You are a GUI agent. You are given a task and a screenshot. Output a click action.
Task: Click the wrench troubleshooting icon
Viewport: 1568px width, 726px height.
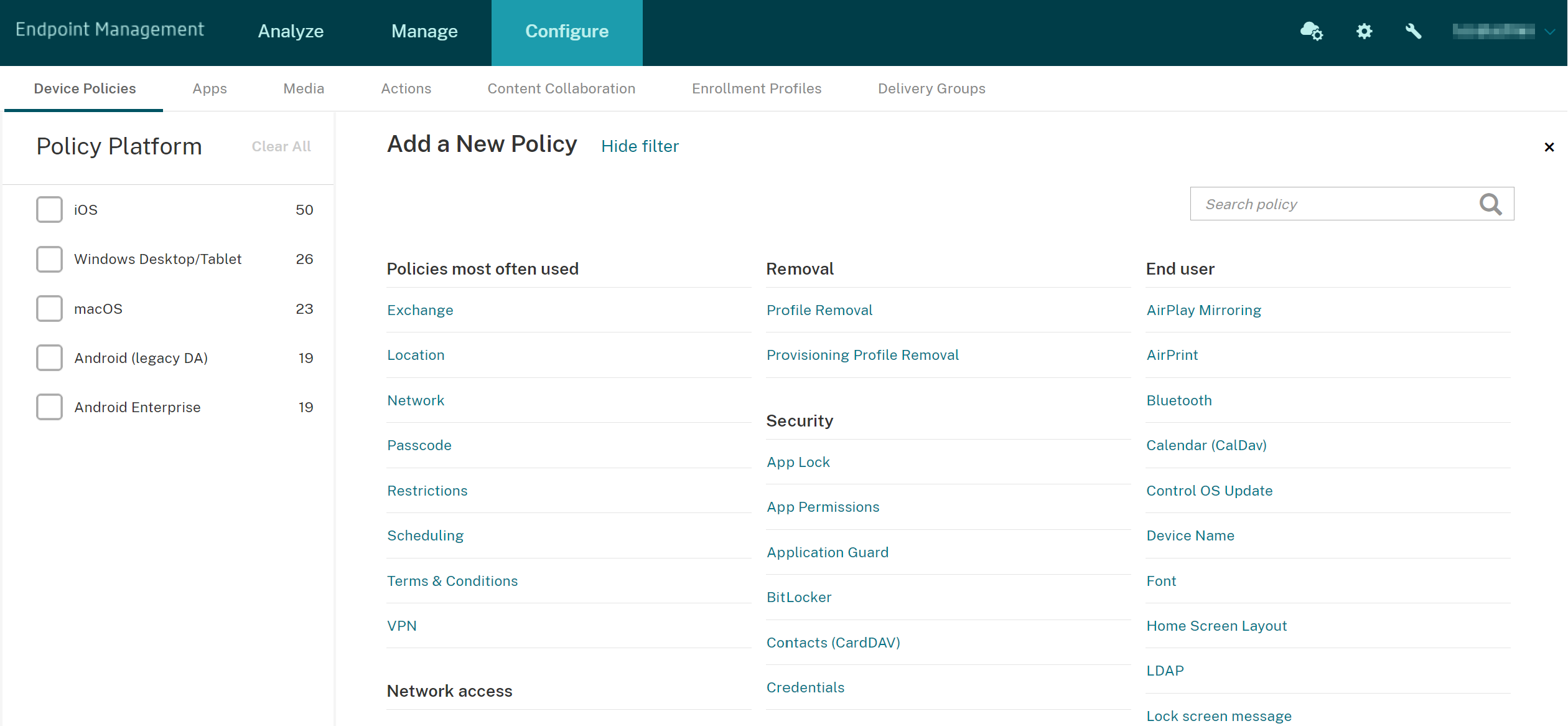coord(1413,31)
